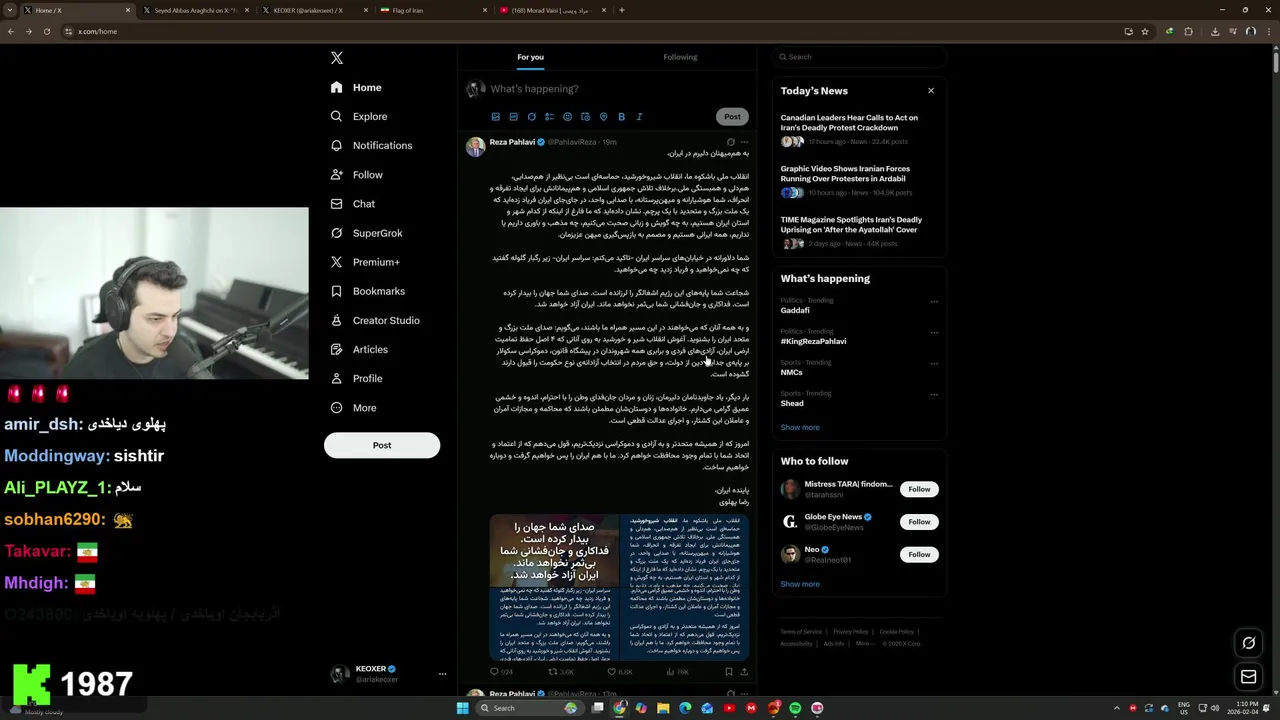The height and width of the screenshot is (720, 1280).
Task: Select the For you timeline tab
Action: 530,57
